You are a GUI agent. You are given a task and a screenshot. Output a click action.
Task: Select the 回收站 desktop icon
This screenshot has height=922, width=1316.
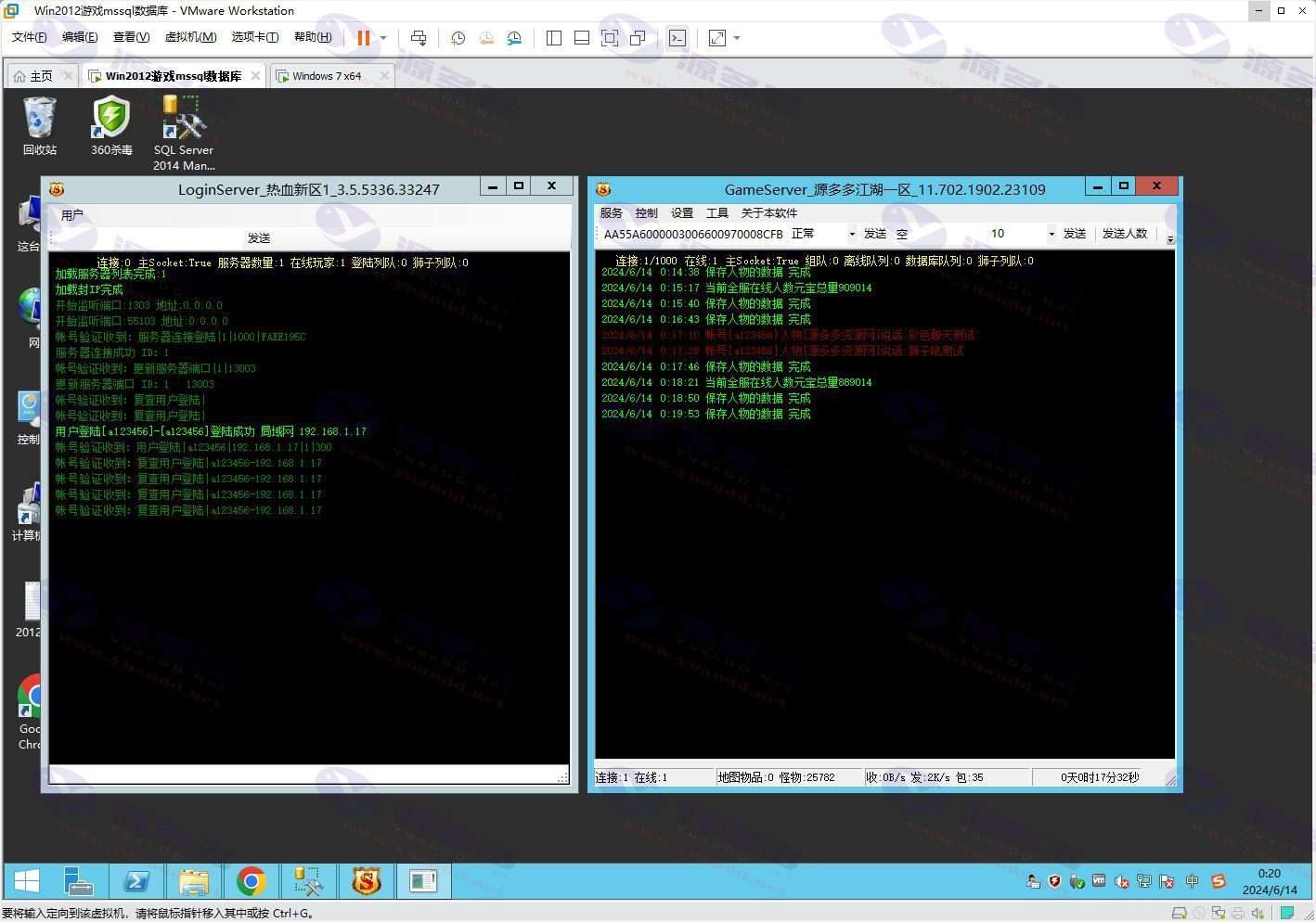click(x=40, y=126)
